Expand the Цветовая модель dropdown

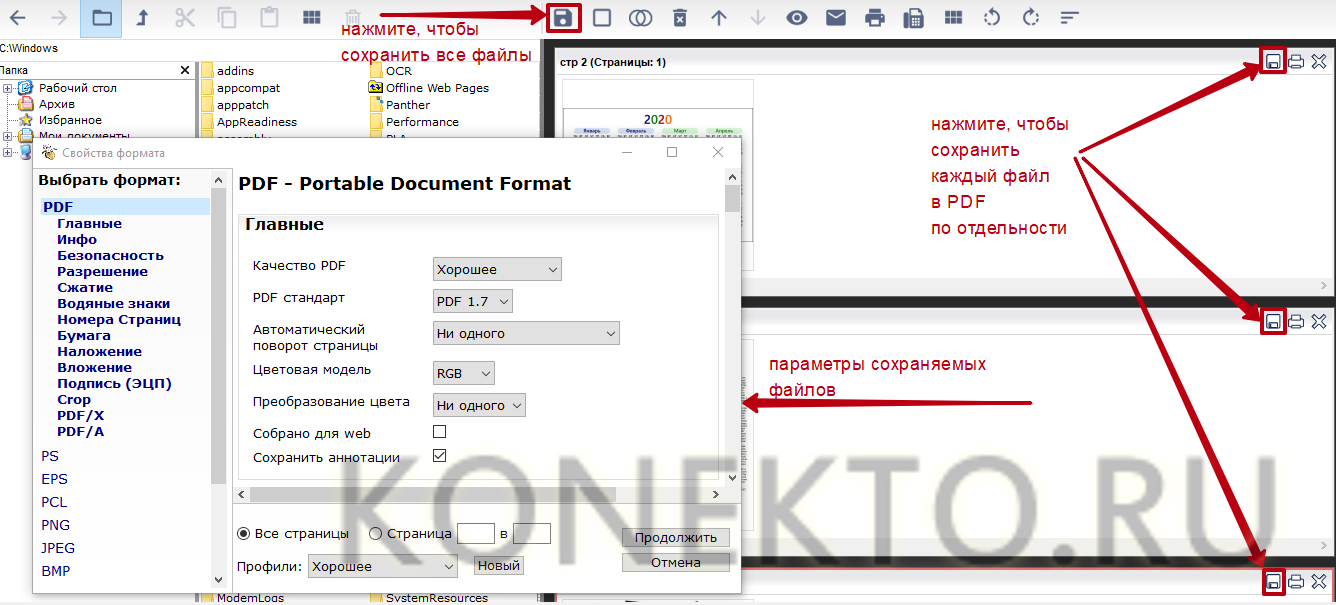click(464, 373)
